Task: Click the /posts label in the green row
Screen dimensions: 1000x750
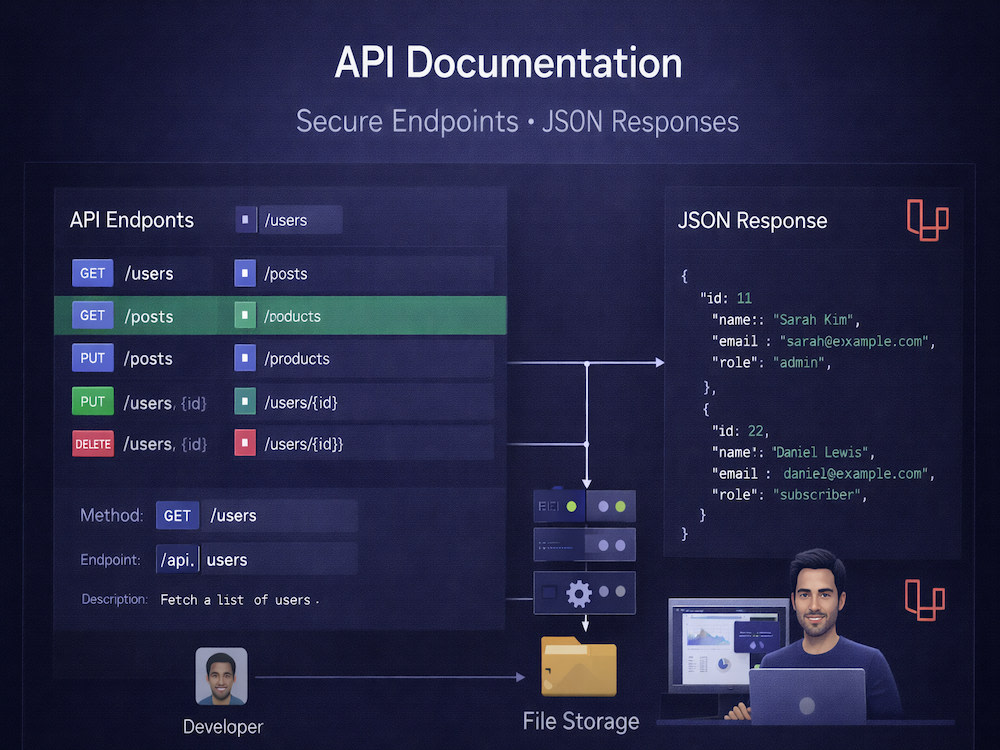Action: click(x=149, y=316)
